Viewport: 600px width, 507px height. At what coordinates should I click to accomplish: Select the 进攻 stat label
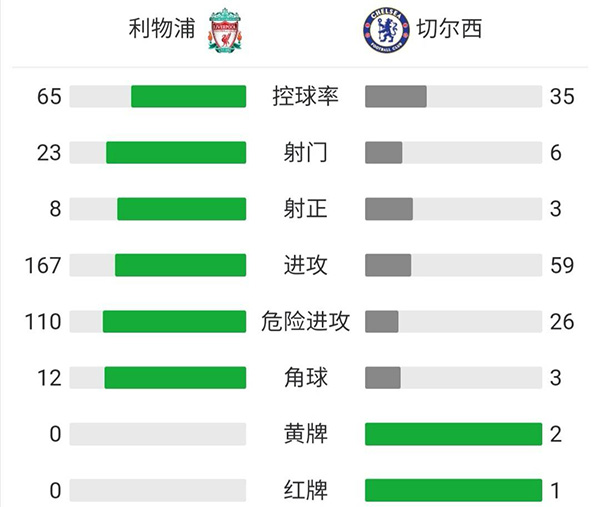point(305,265)
